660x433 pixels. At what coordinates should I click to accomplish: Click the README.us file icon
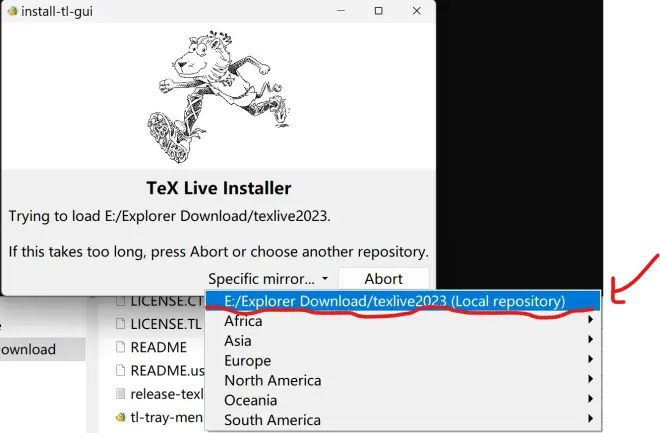(120, 370)
